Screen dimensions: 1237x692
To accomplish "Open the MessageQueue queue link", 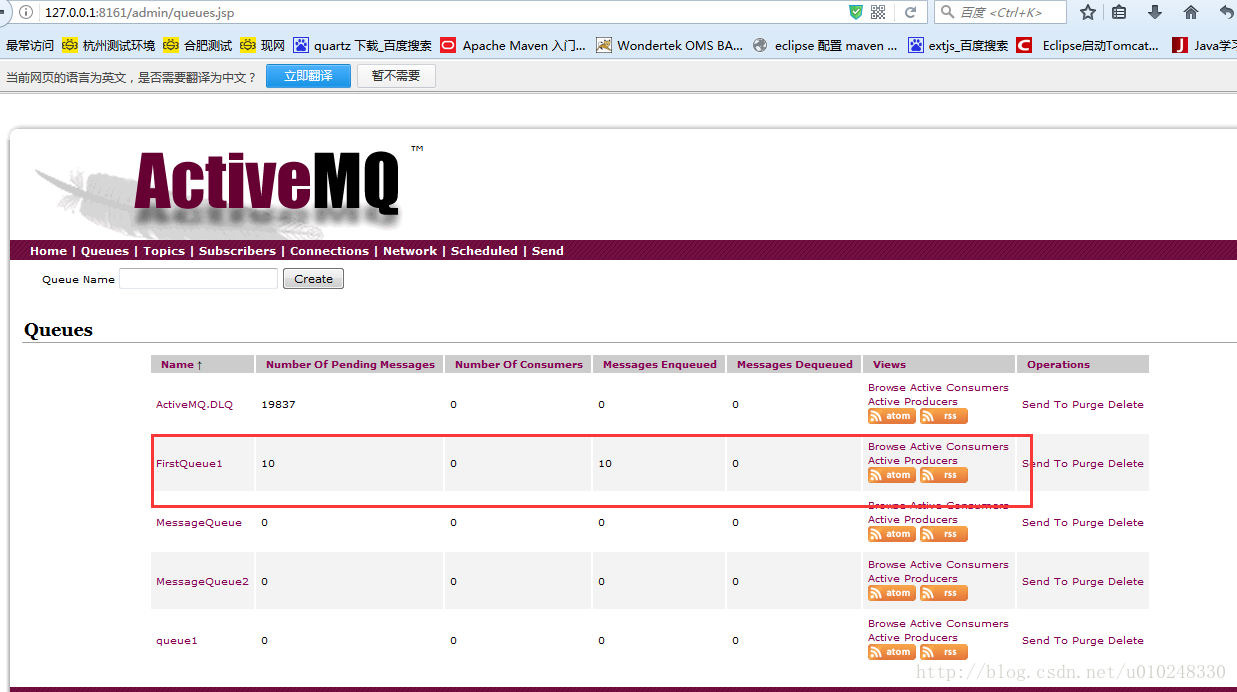I will (x=199, y=523).
